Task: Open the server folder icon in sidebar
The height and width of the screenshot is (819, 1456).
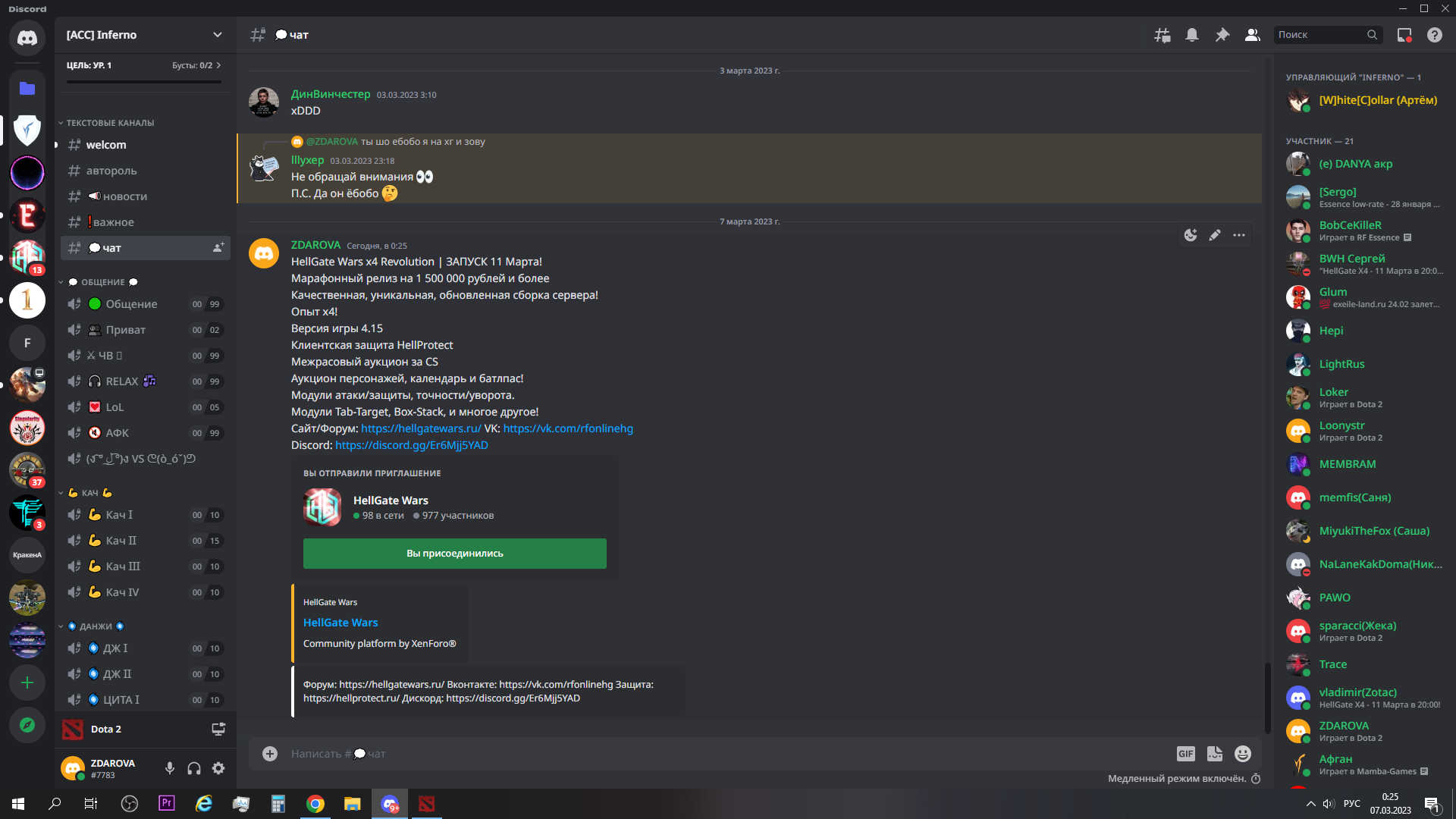Action: pos(27,89)
